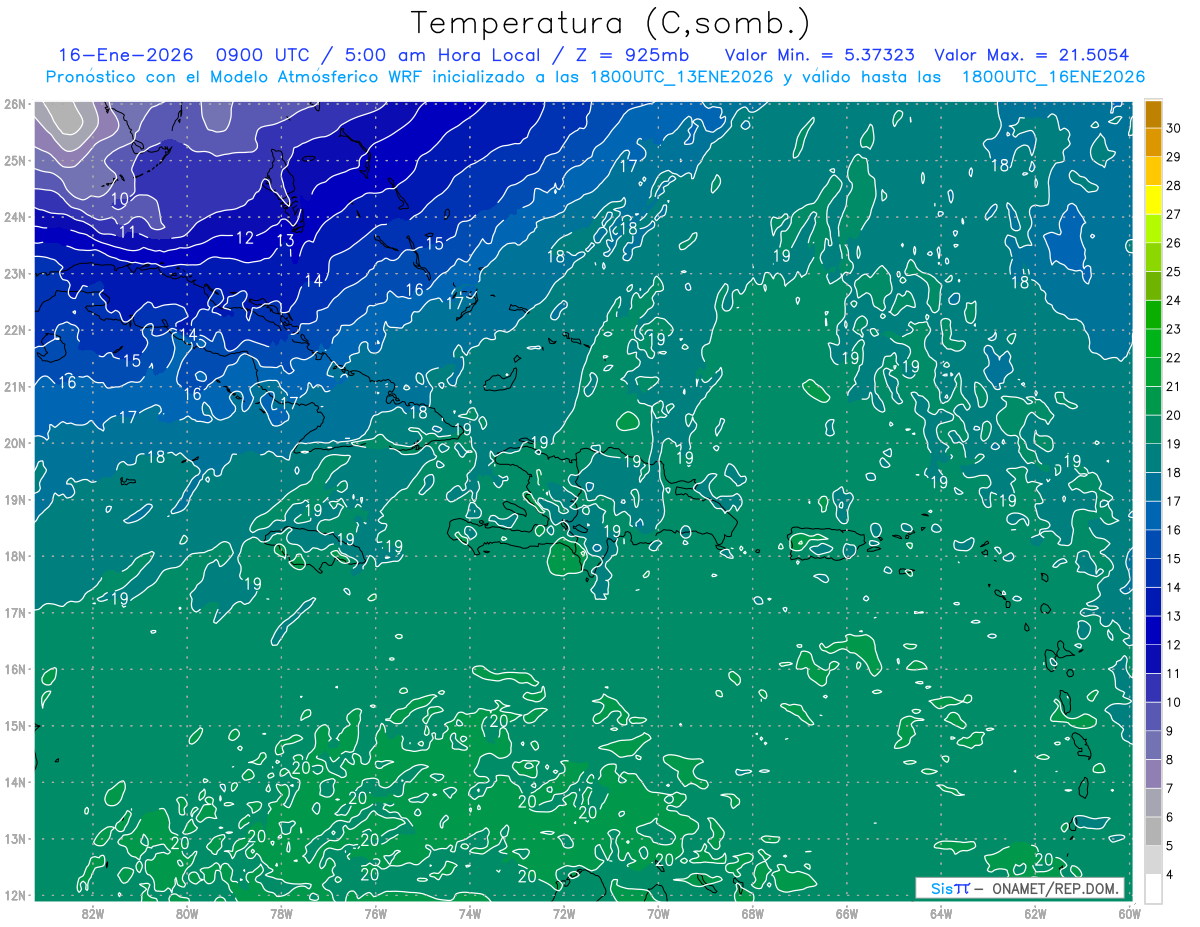Click the "13" contour label on the map
Screen dimensions: 1200x927
coord(286,241)
